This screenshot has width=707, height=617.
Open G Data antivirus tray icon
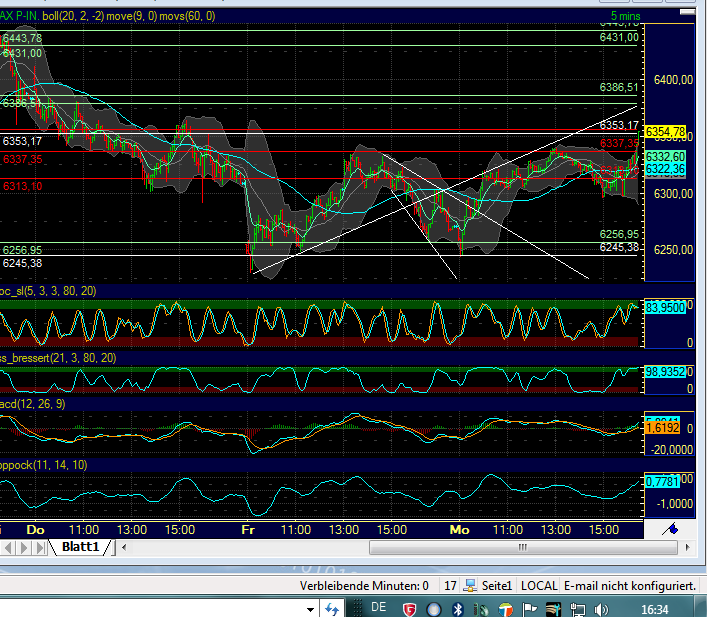pyautogui.click(x=409, y=610)
